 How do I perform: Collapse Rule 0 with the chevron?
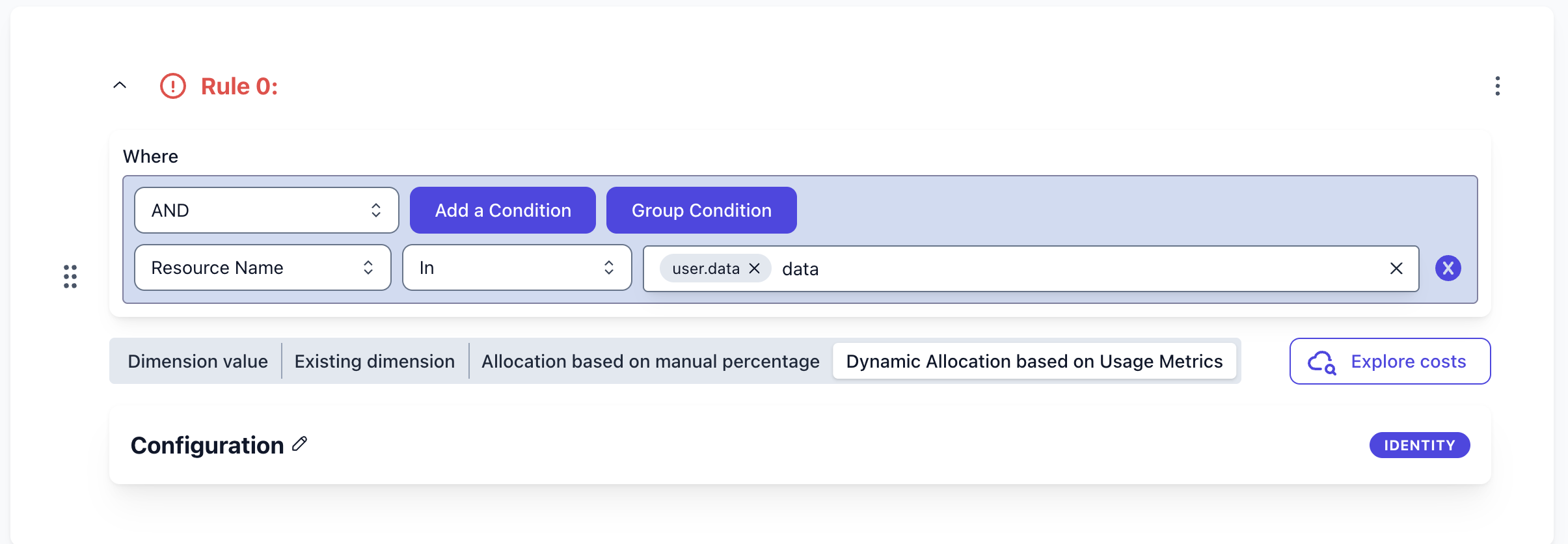(x=120, y=85)
